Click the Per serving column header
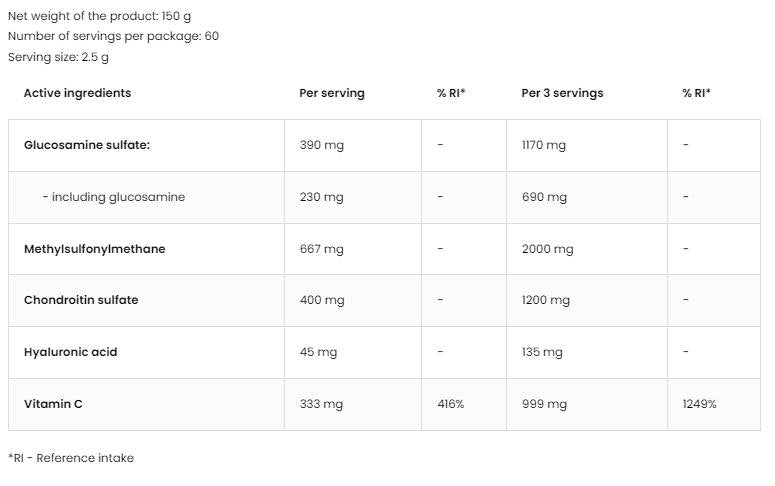Viewport: 775px width, 486px height. (x=332, y=93)
